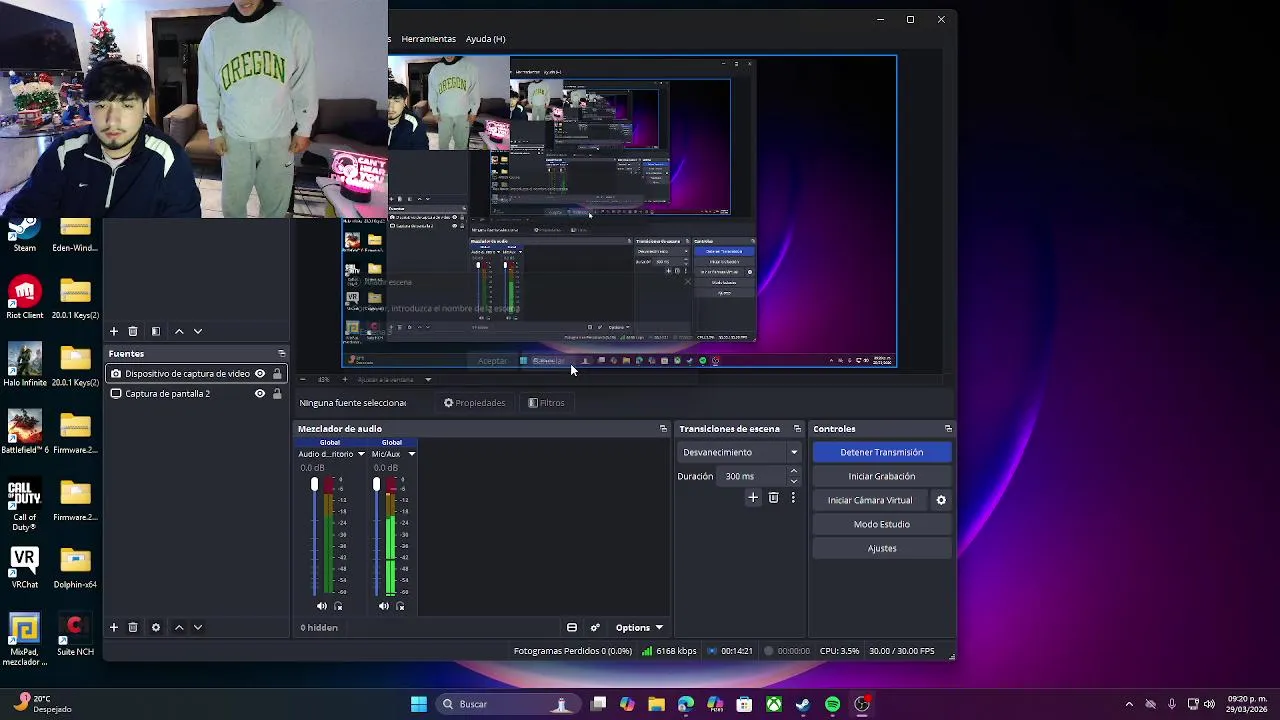Viewport: 1280px width, 720px height.
Task: Decrease transition Duración with down arrow
Action: coord(794,481)
